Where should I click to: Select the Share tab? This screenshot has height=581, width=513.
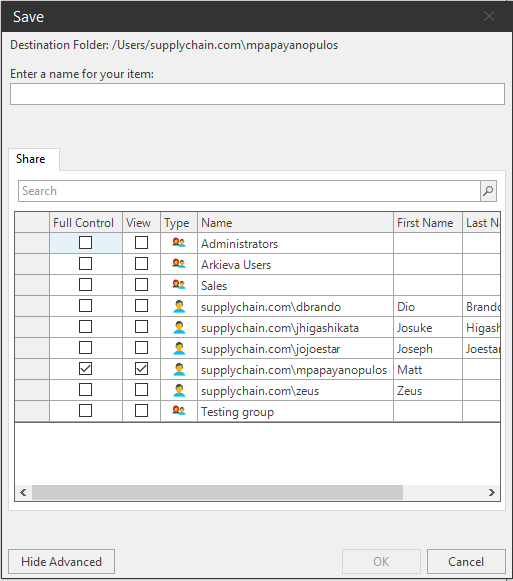click(x=33, y=159)
